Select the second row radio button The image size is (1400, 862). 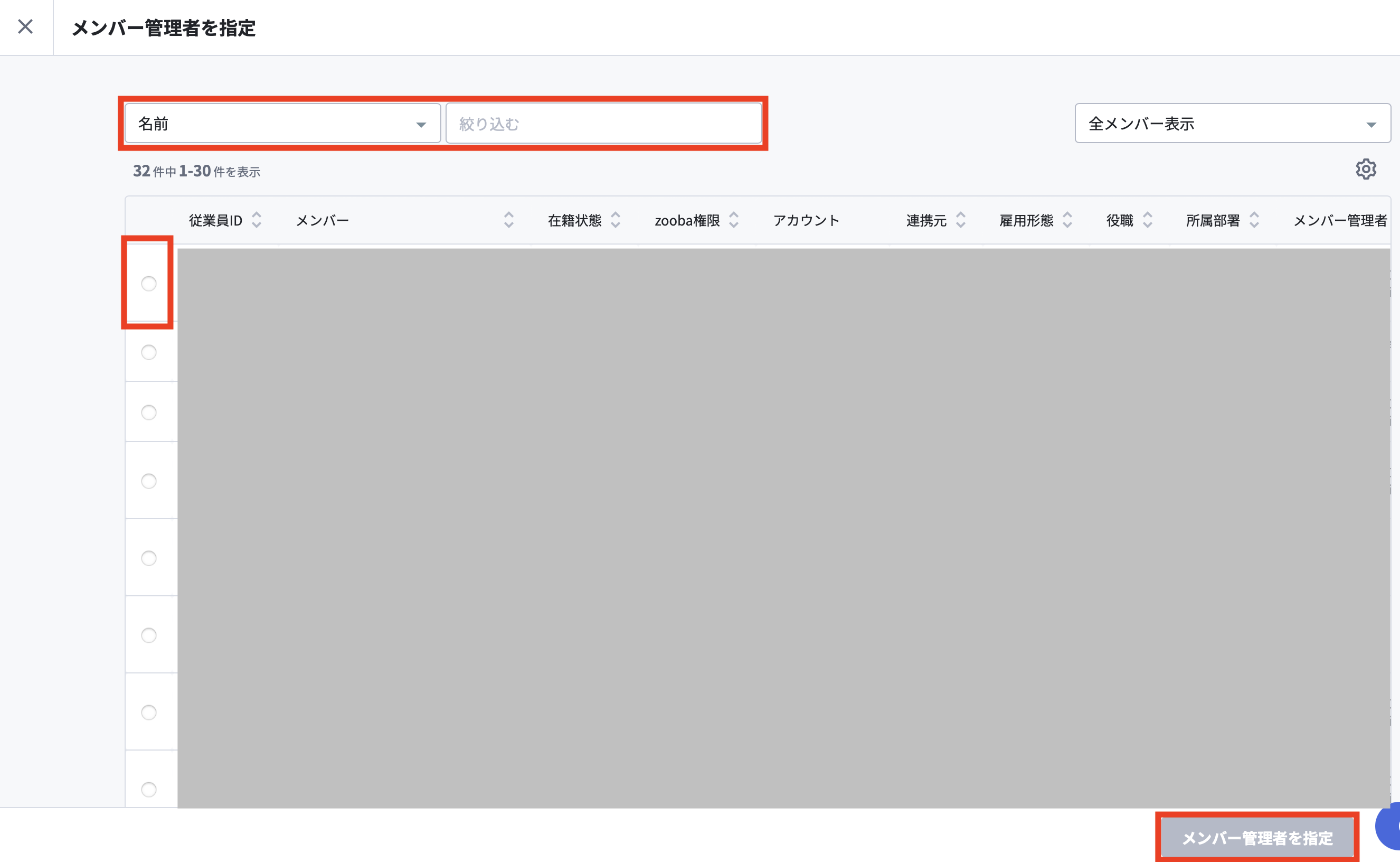point(149,352)
